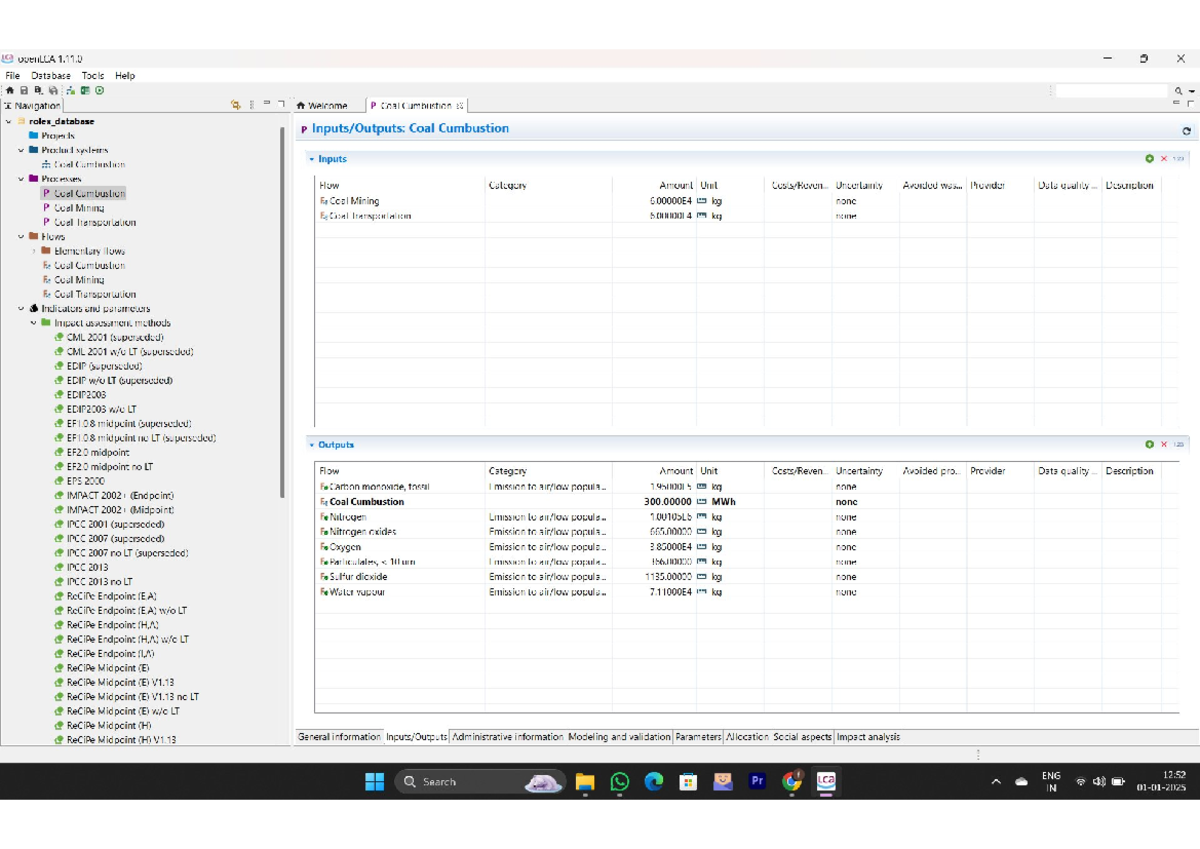The width and height of the screenshot is (1200, 849).
Task: Collapse the Flows folder
Action: pos(21,237)
